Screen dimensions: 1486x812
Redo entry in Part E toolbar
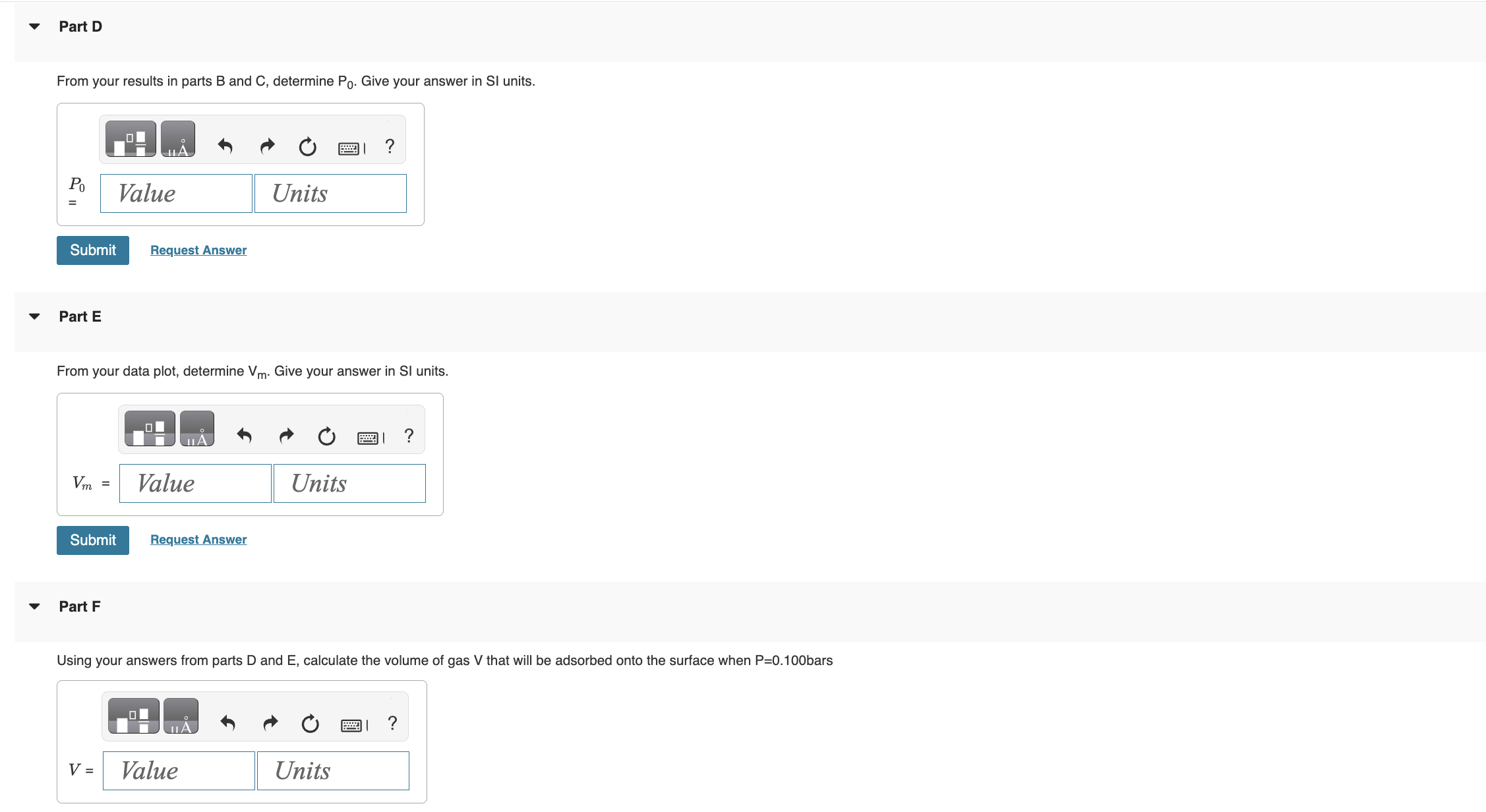[286, 436]
